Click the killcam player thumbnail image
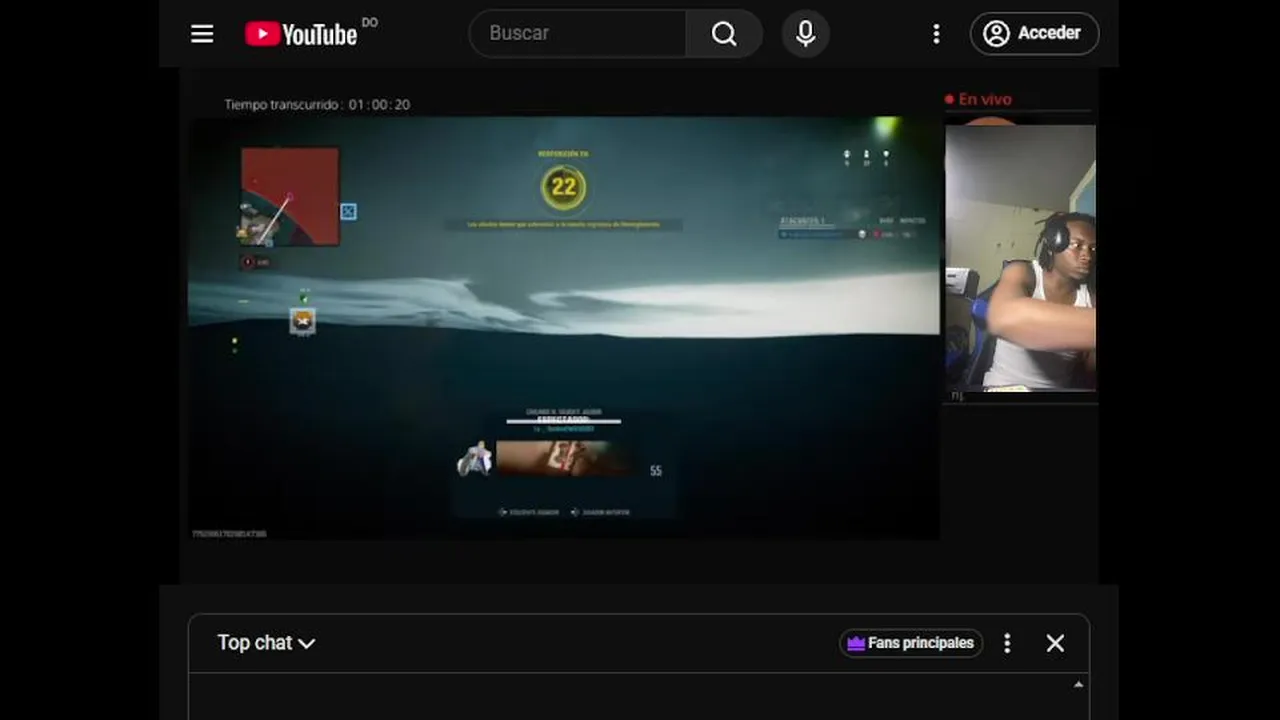This screenshot has width=1280, height=720. 564,459
